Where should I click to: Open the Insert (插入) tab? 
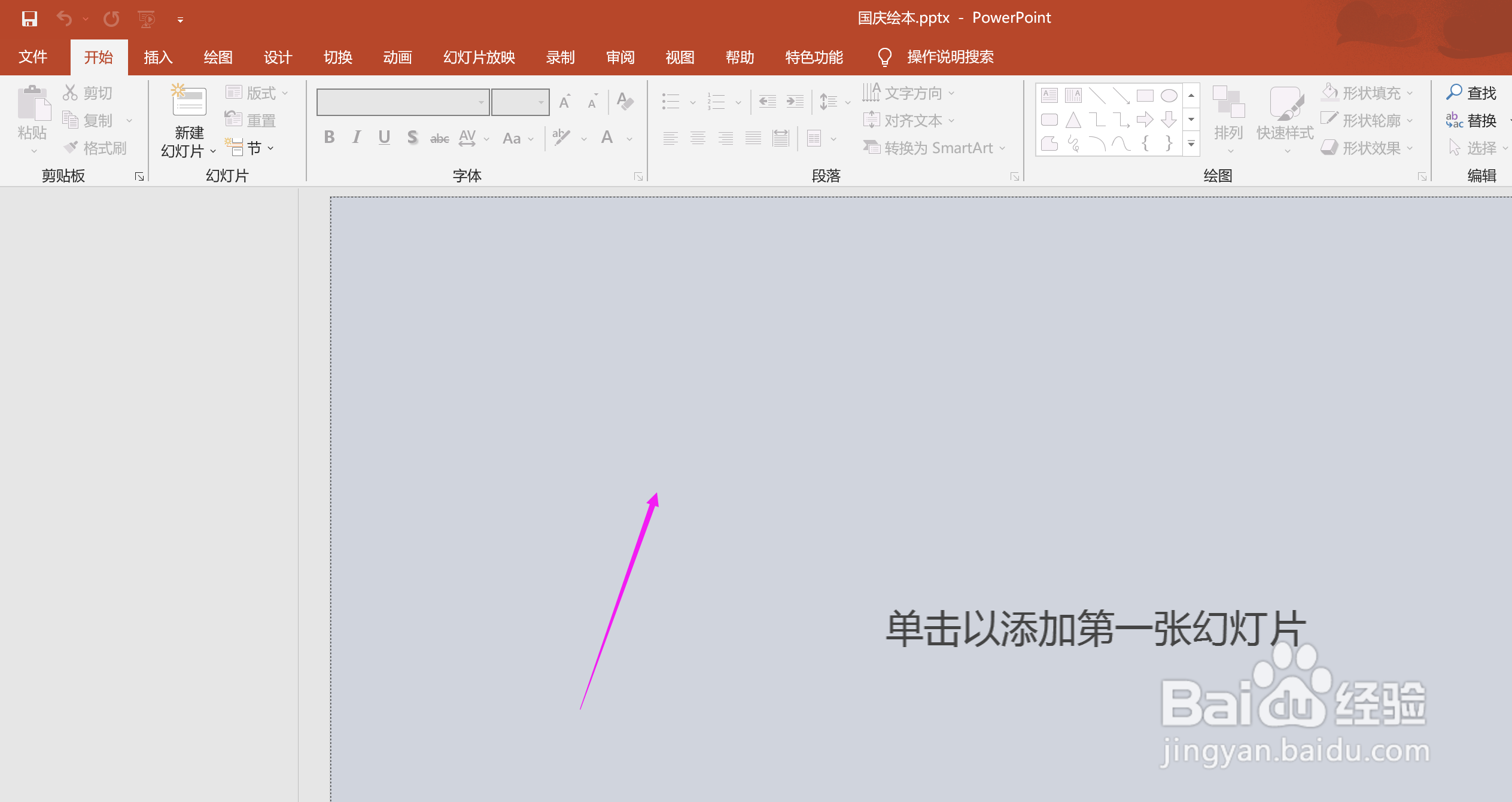click(x=158, y=57)
